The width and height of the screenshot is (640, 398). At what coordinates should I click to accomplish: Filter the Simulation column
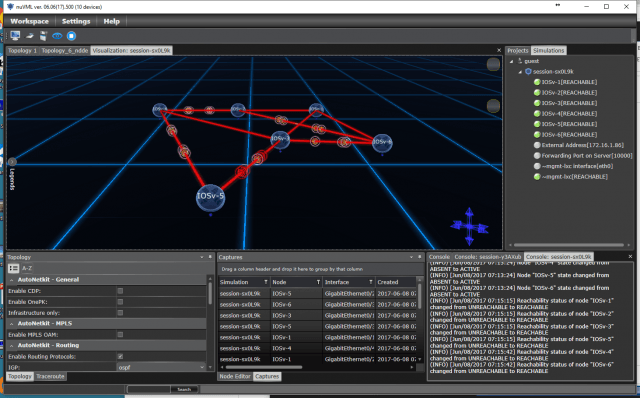pos(266,282)
